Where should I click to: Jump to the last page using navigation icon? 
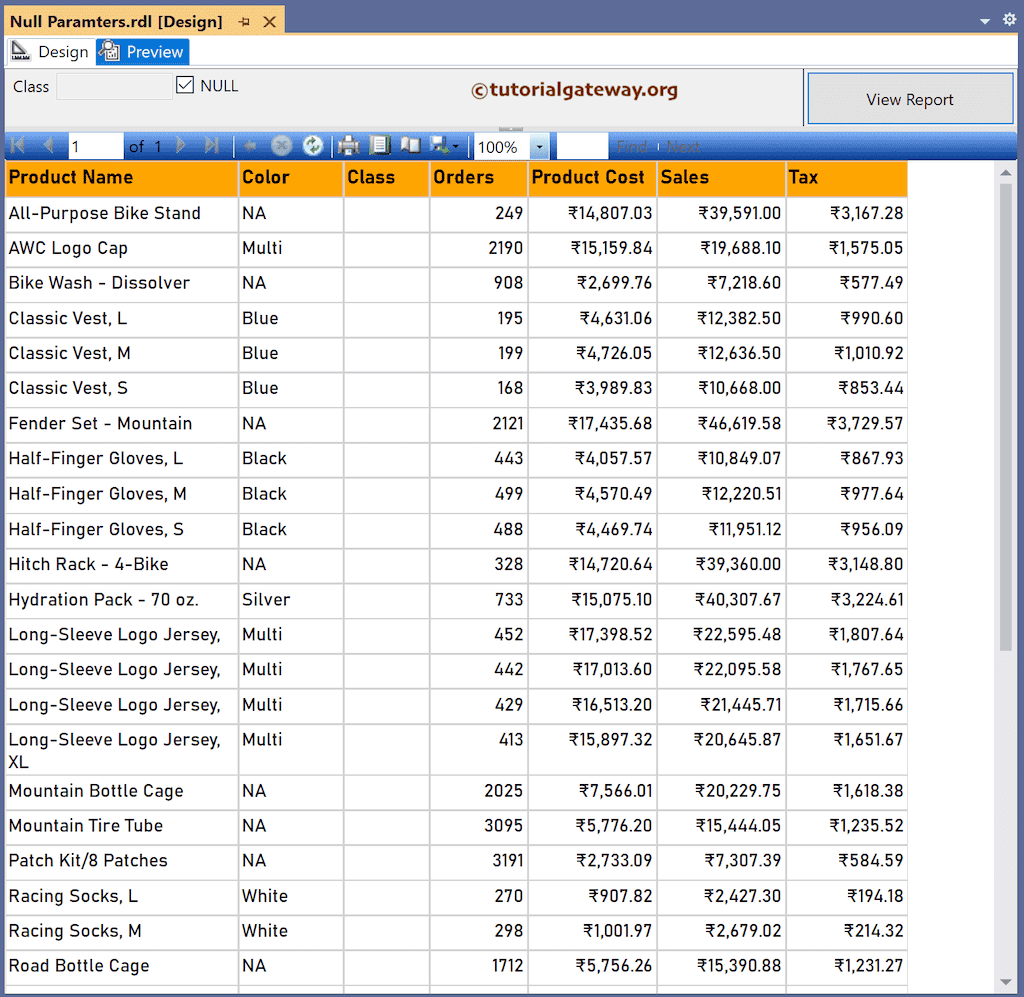212,146
